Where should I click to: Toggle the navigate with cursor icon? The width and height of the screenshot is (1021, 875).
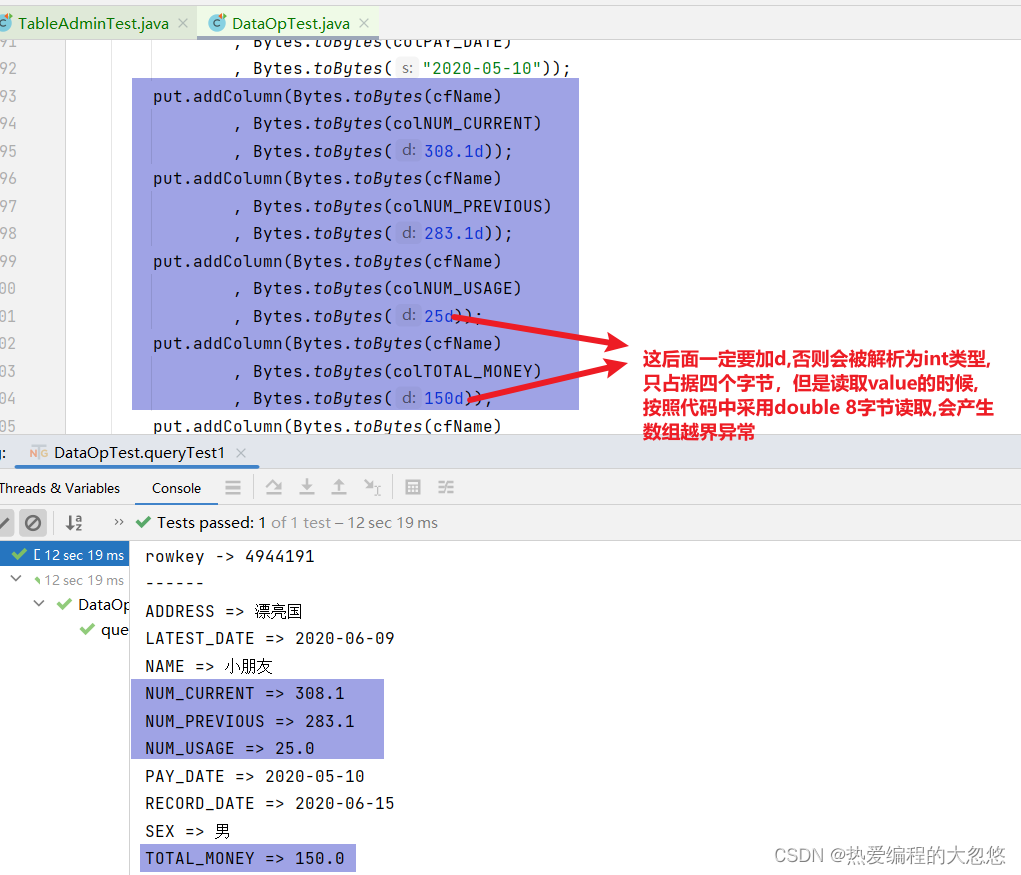pos(371,487)
